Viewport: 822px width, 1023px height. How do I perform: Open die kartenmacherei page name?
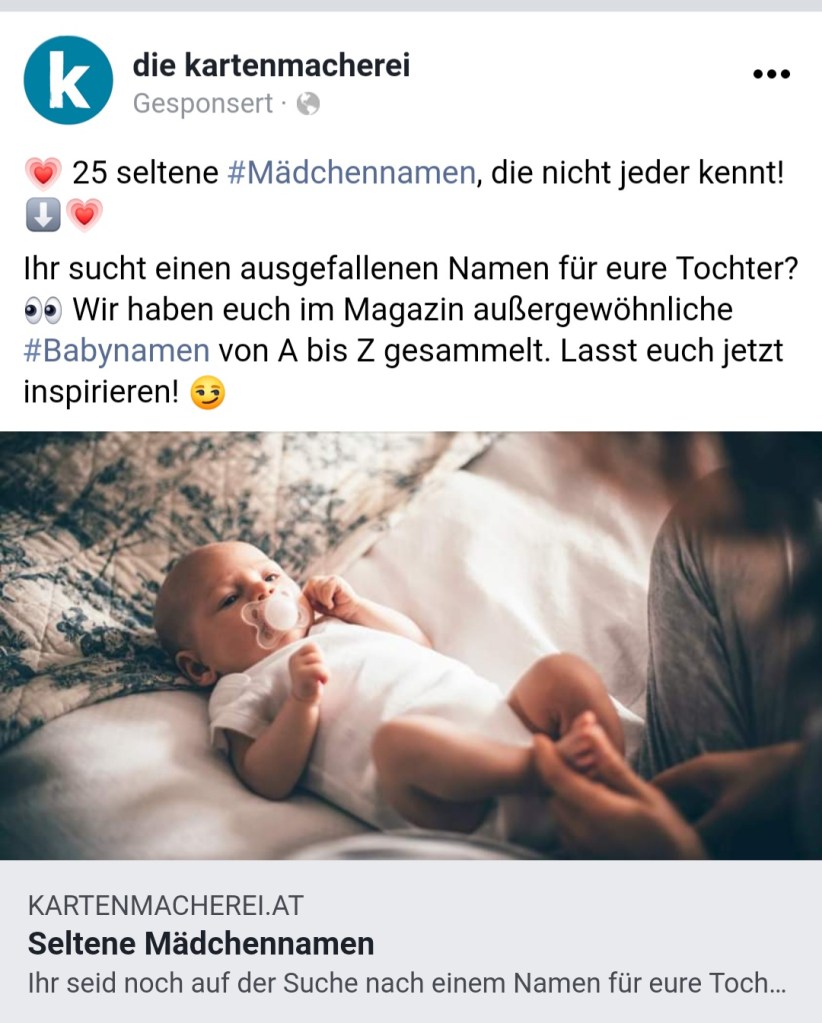(x=271, y=65)
